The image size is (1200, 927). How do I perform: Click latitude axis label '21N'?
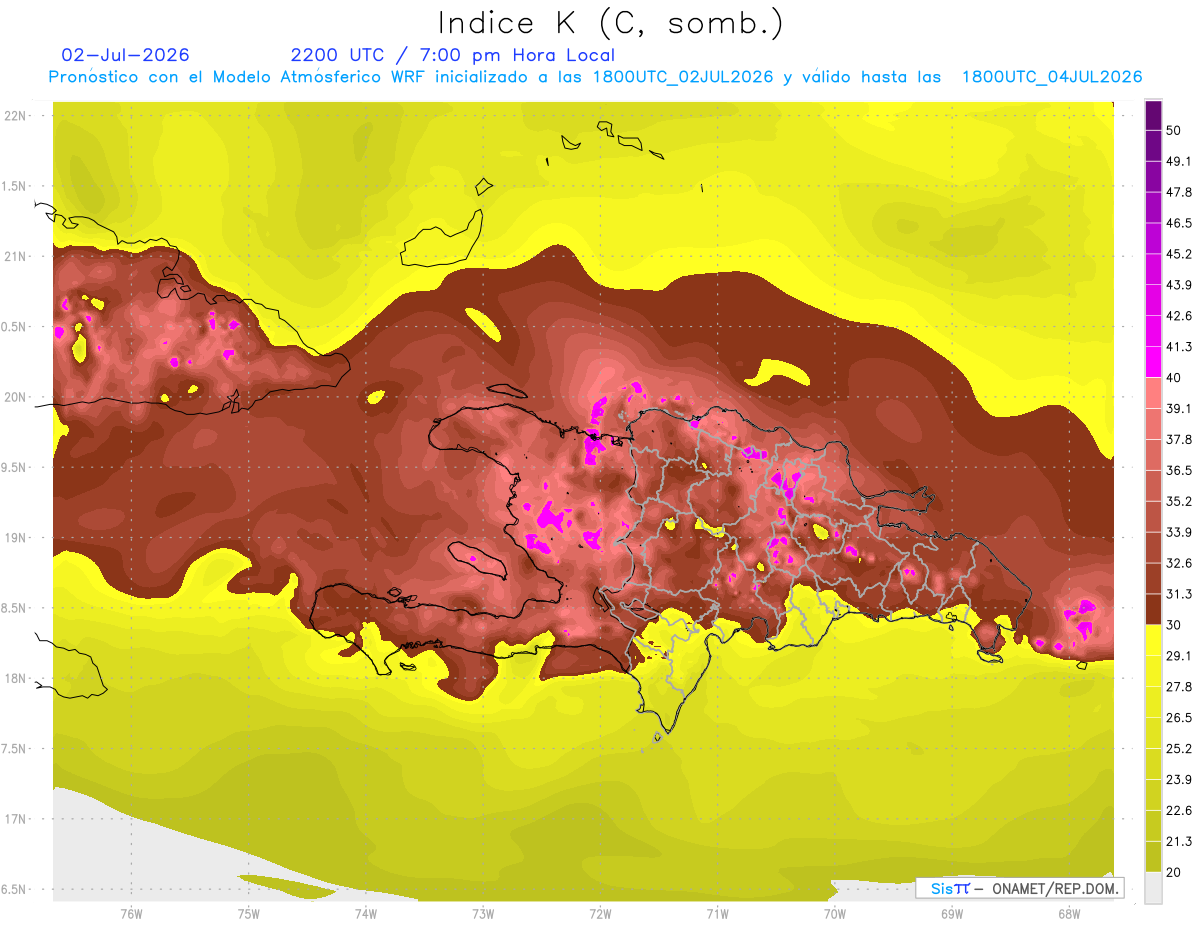16,256
